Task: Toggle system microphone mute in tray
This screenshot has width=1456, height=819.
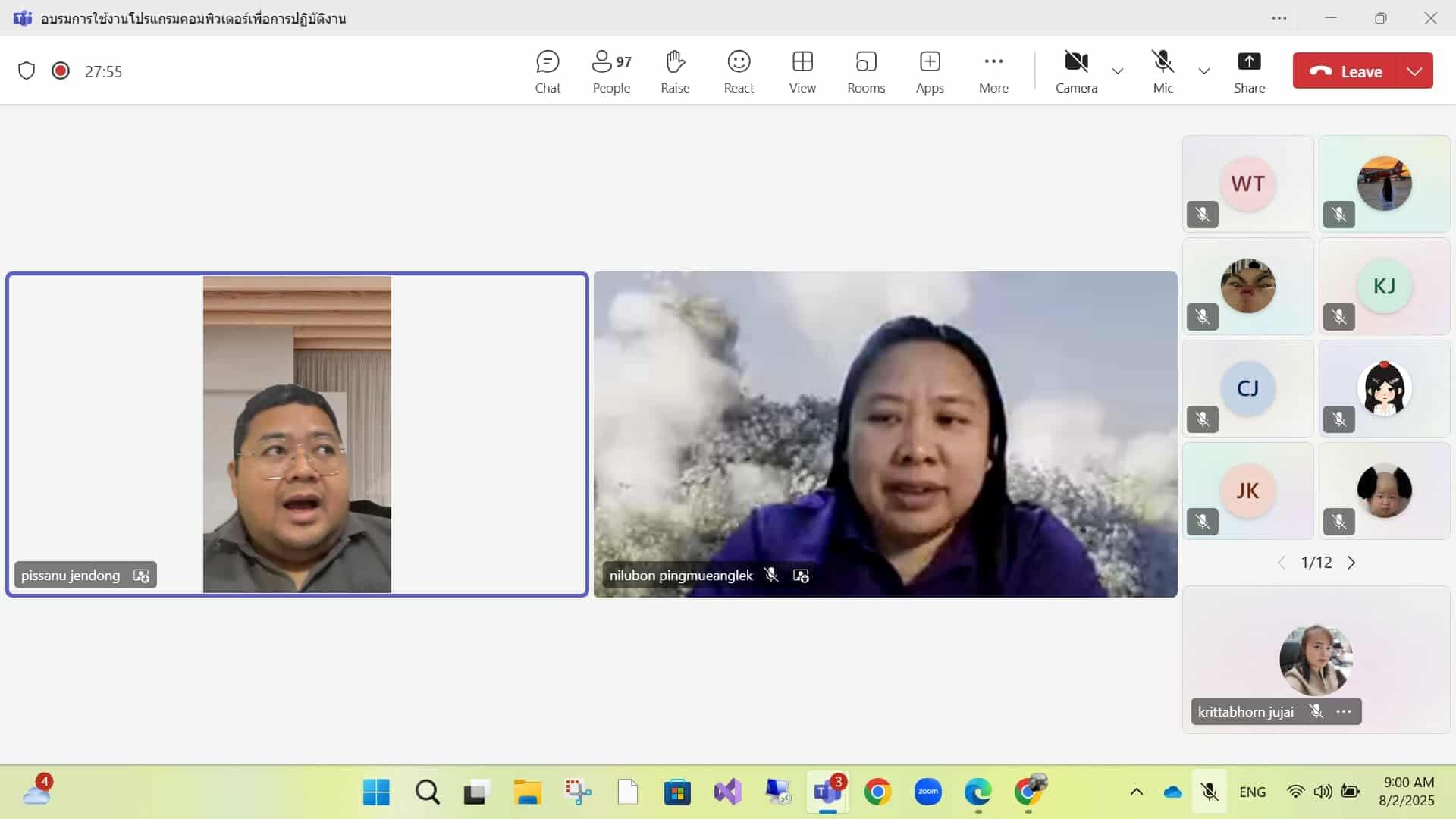Action: click(x=1210, y=792)
